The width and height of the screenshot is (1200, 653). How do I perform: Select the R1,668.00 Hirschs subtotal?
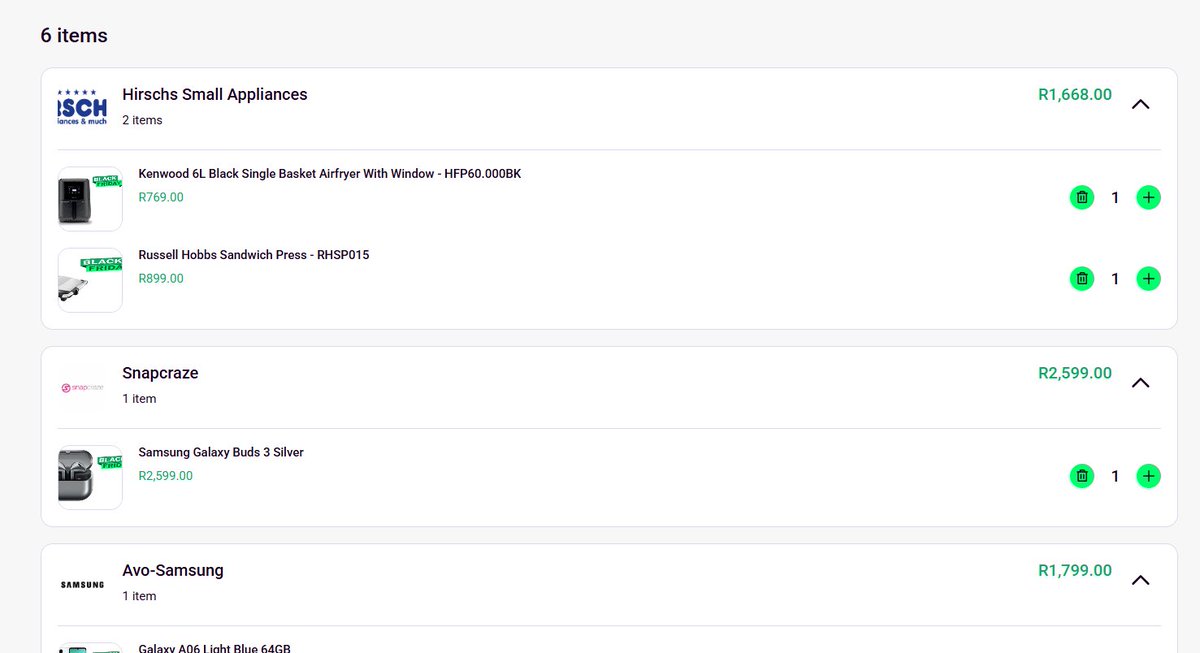(x=1075, y=95)
